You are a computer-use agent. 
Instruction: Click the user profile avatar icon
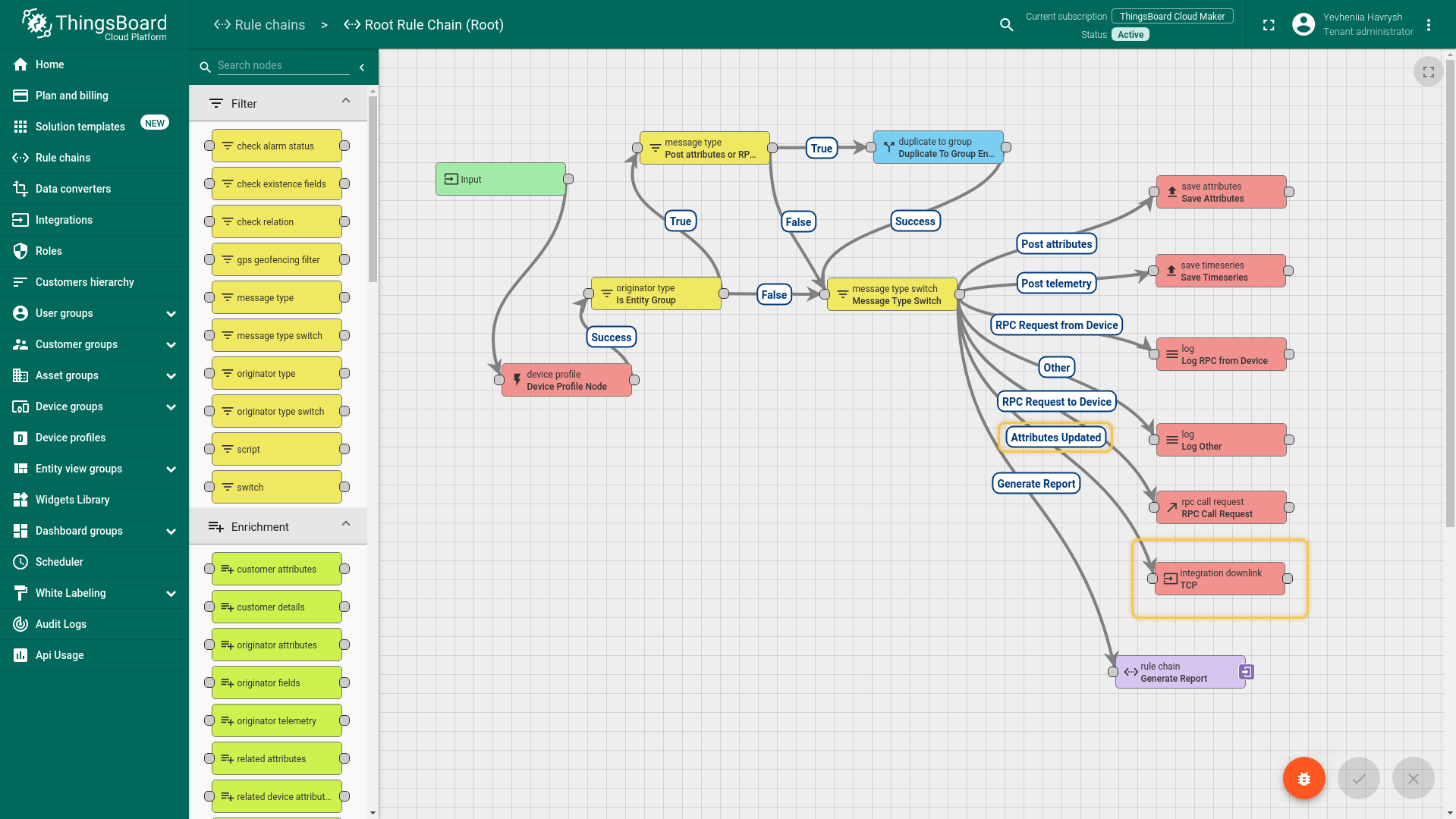[1303, 25]
